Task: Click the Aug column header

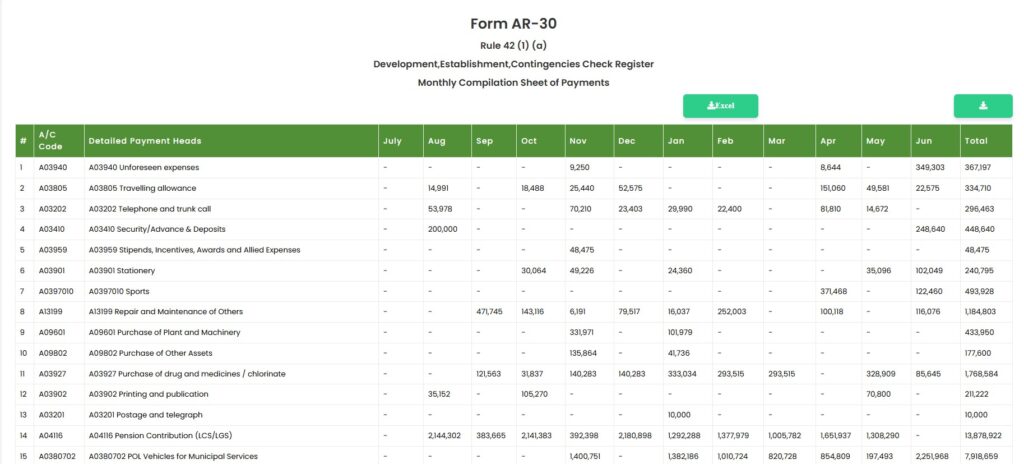Action: (447, 141)
